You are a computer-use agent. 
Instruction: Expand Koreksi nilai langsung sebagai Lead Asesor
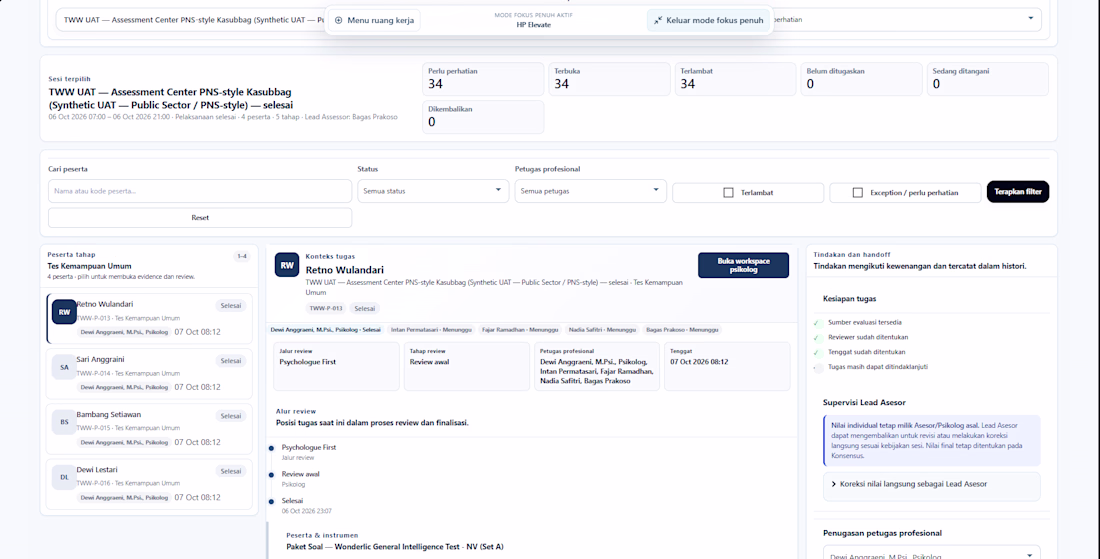[931, 484]
